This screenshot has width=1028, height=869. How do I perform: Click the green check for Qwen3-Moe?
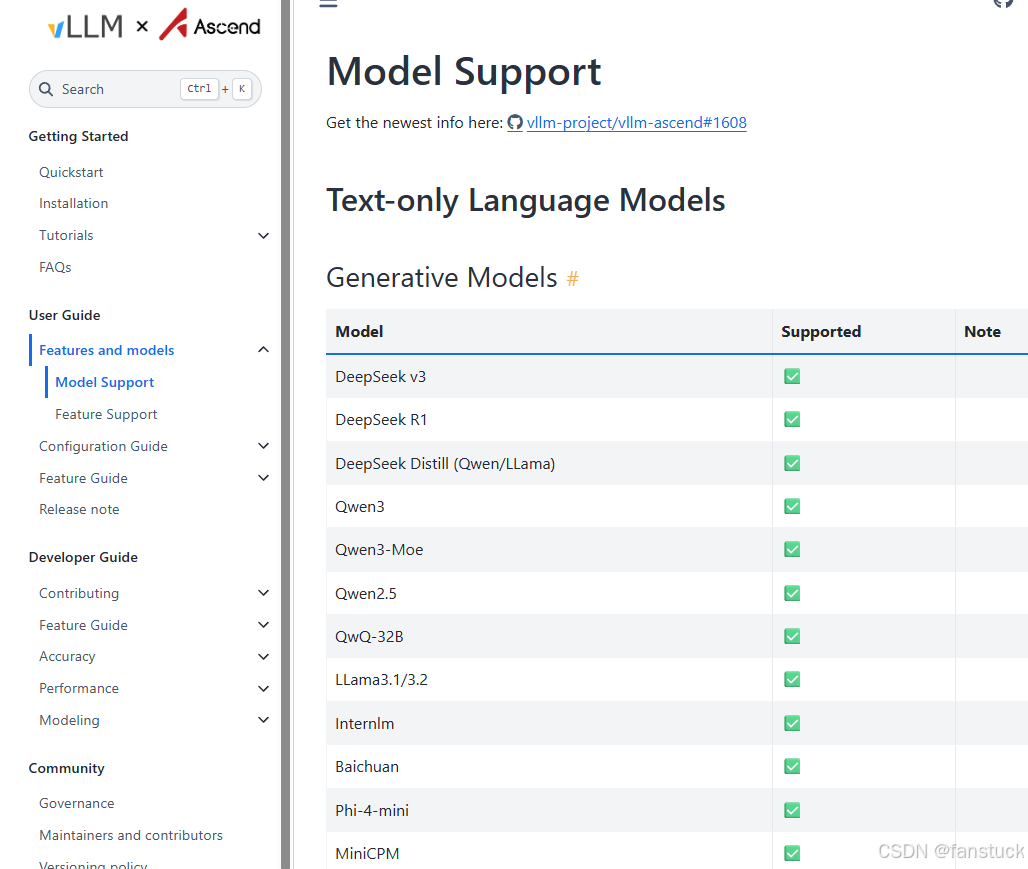(x=792, y=550)
